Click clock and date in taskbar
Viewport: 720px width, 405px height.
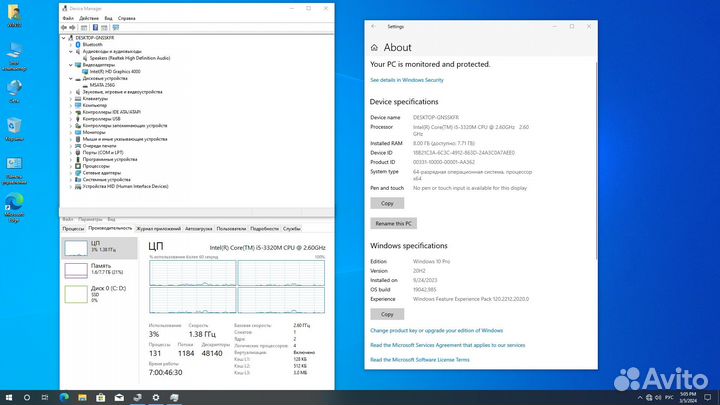pyautogui.click(x=688, y=398)
